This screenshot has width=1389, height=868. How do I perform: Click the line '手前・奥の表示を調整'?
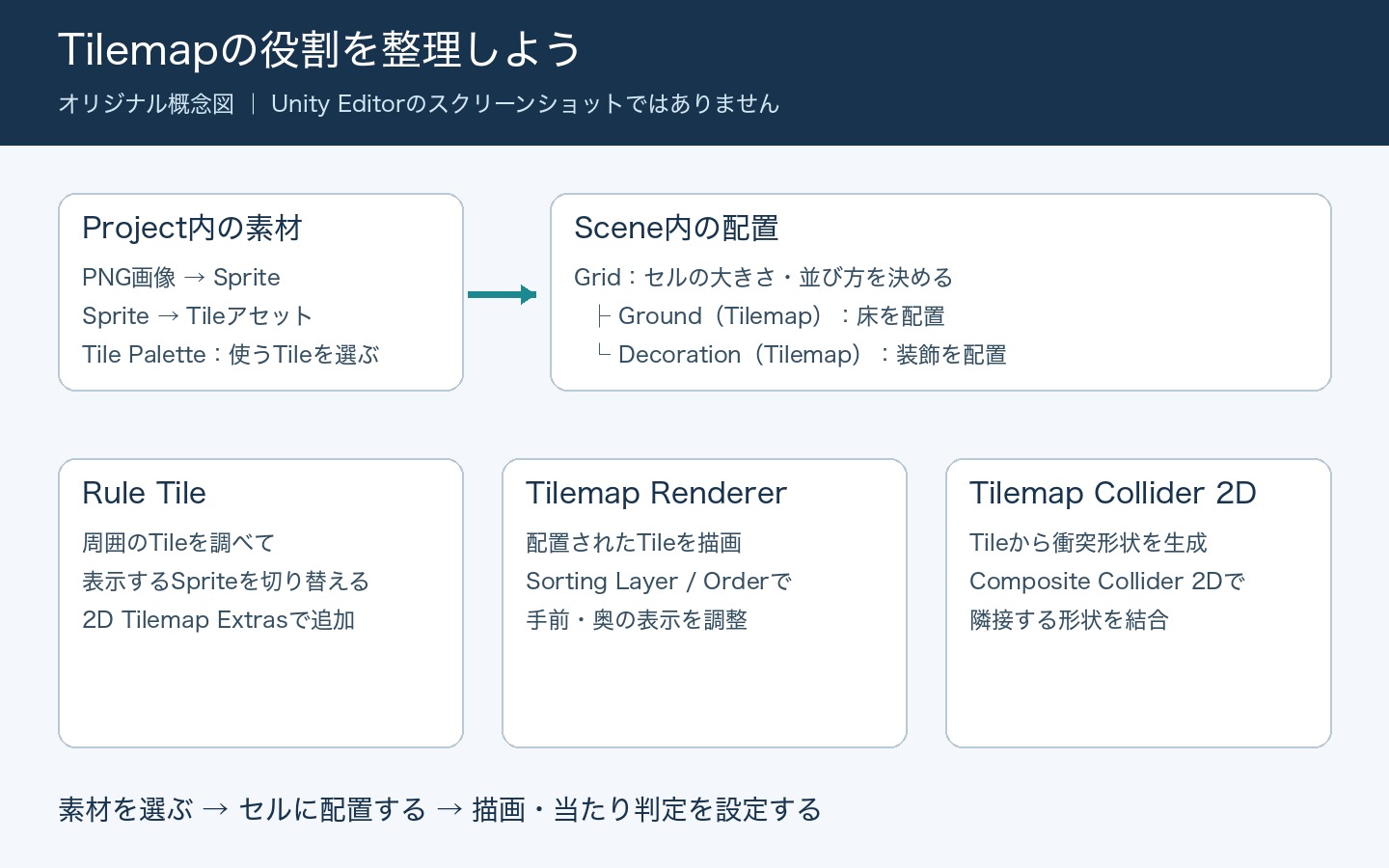pos(637,620)
